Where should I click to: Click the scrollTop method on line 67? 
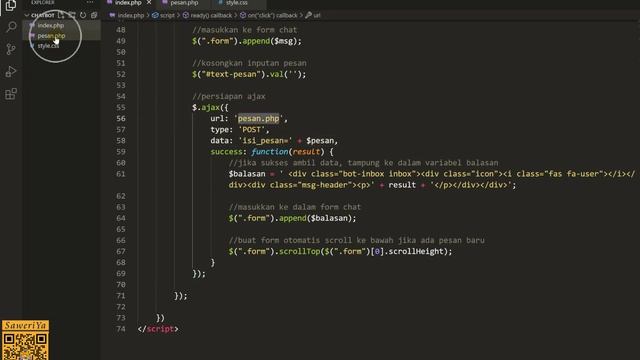point(300,251)
